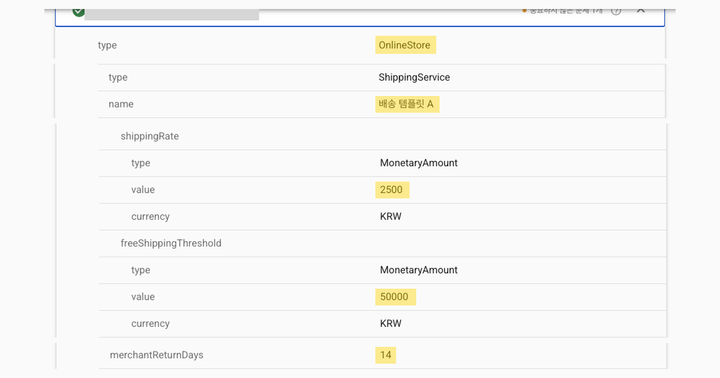This screenshot has width=720, height=378.
Task: Click the shippingRate property row
Action: 382,136
